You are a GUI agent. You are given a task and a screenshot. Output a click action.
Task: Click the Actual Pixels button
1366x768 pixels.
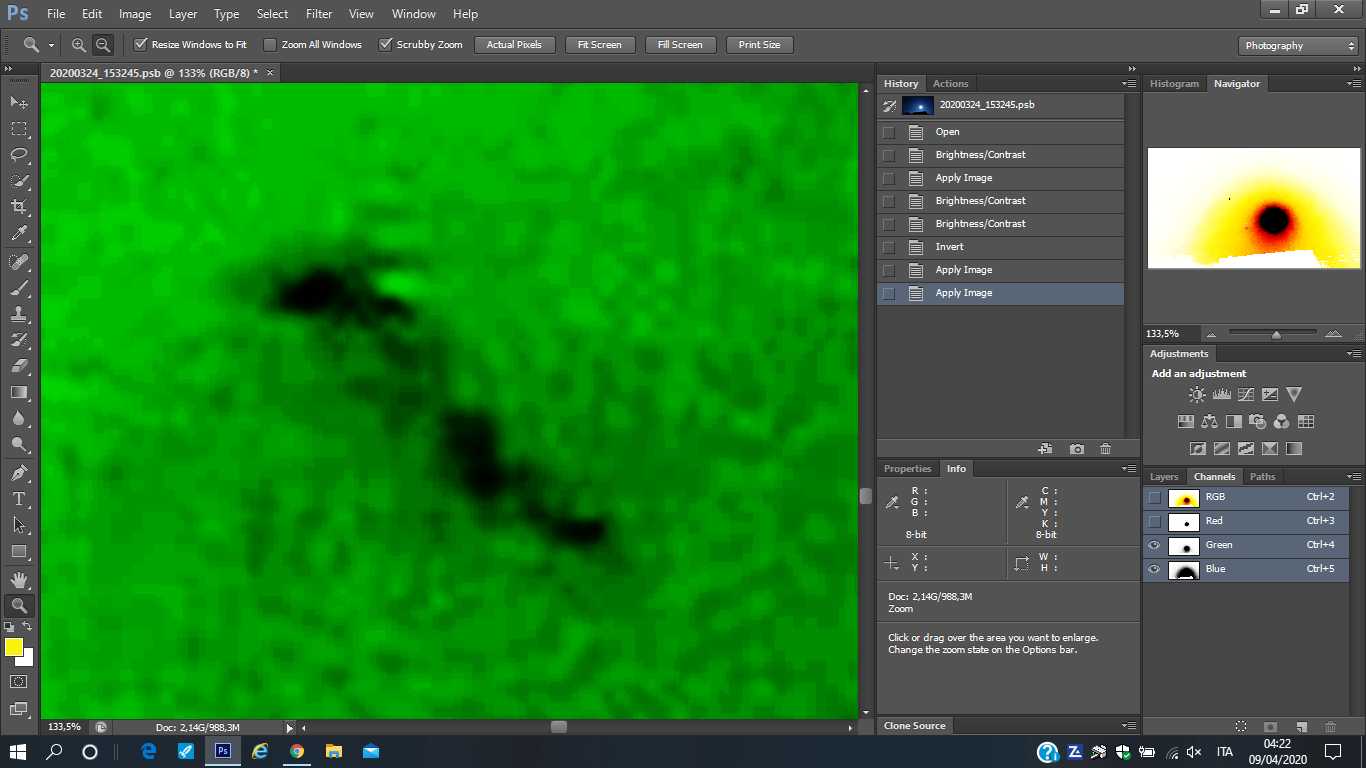514,45
